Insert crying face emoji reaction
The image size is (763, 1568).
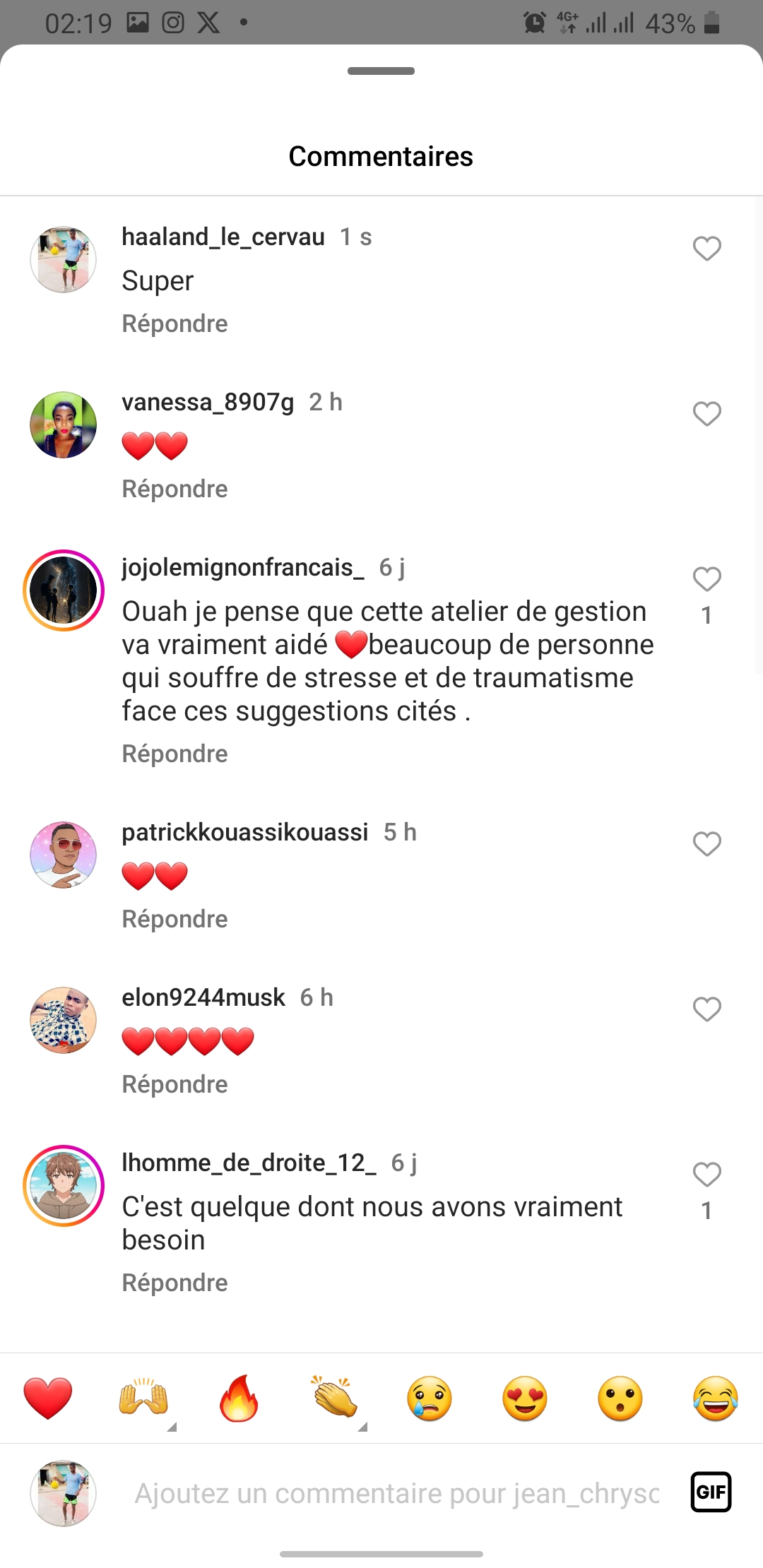(x=430, y=1398)
